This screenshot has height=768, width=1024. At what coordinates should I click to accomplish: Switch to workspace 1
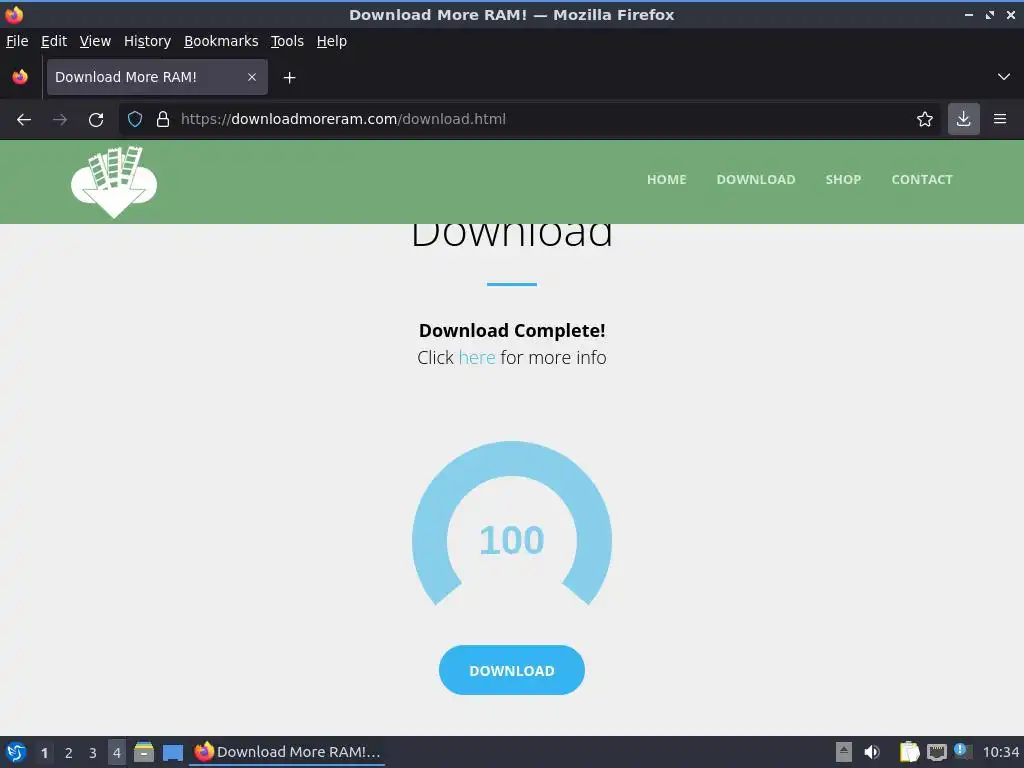click(44, 753)
